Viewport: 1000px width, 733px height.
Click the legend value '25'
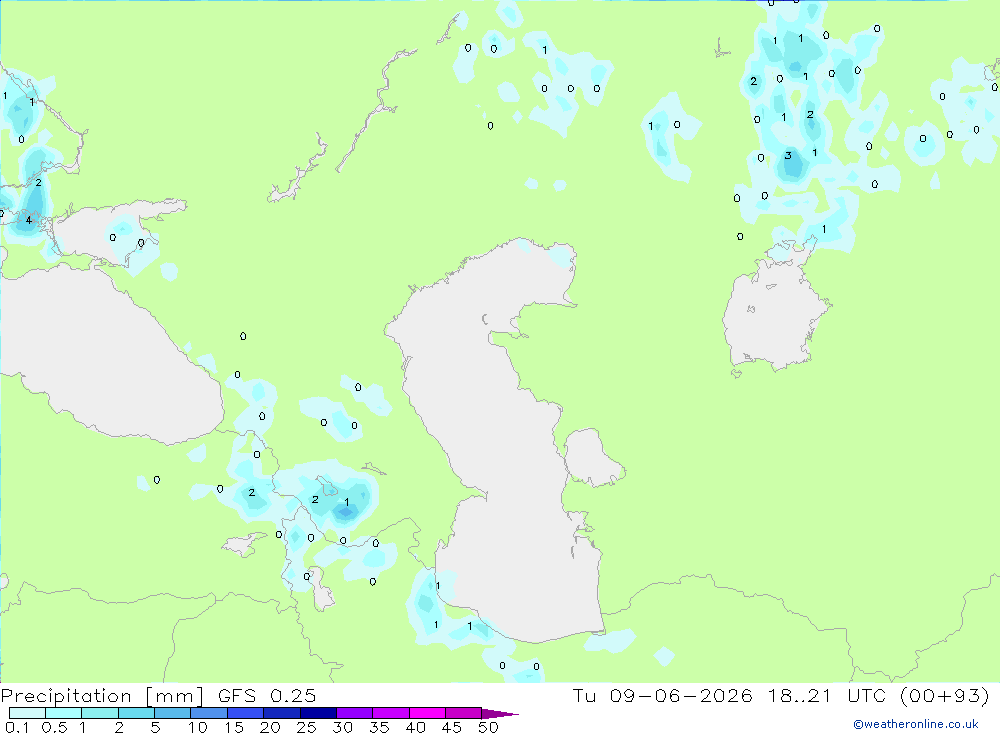click(307, 727)
